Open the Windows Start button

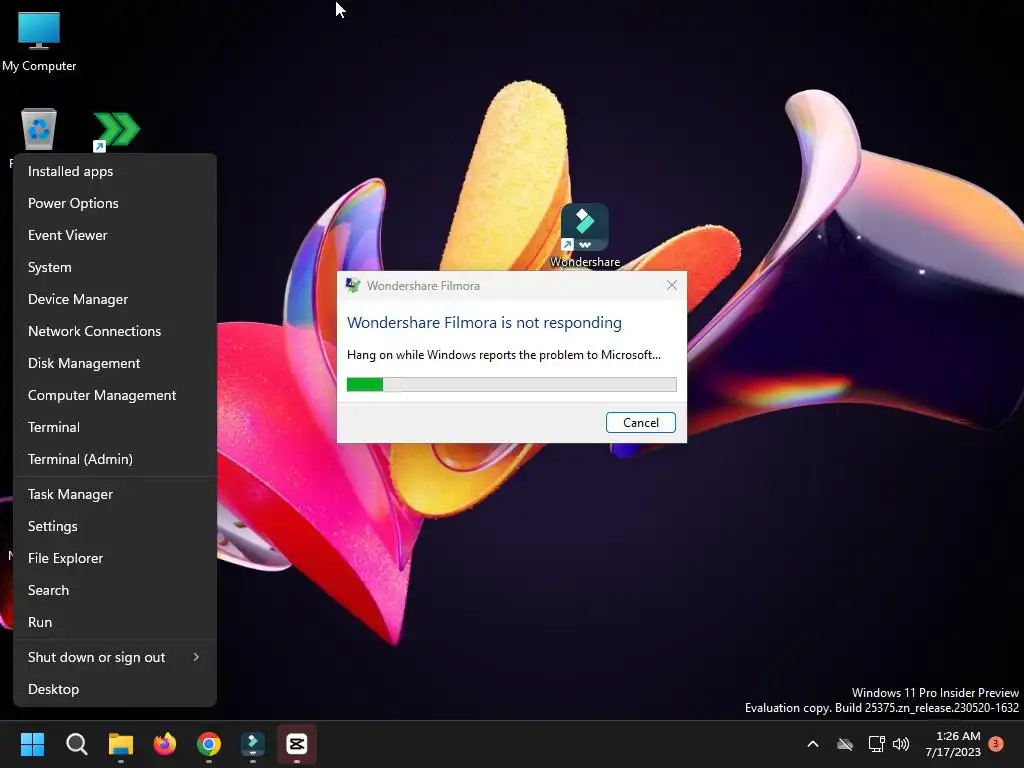(32, 744)
